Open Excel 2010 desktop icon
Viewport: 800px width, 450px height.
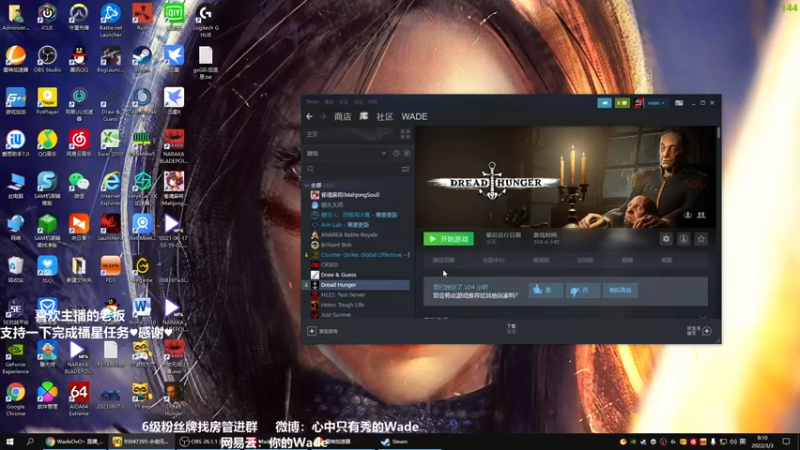[110, 143]
